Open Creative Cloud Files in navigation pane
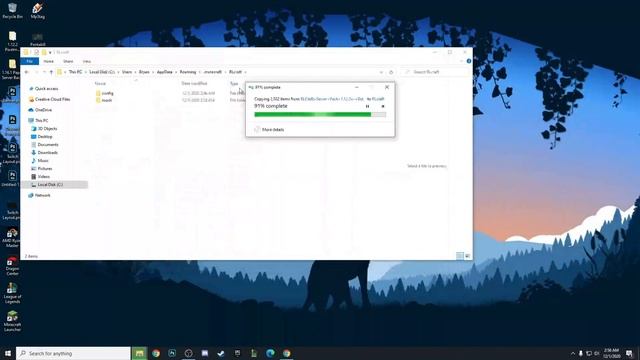This screenshot has height=360, width=640. click(x=52, y=100)
